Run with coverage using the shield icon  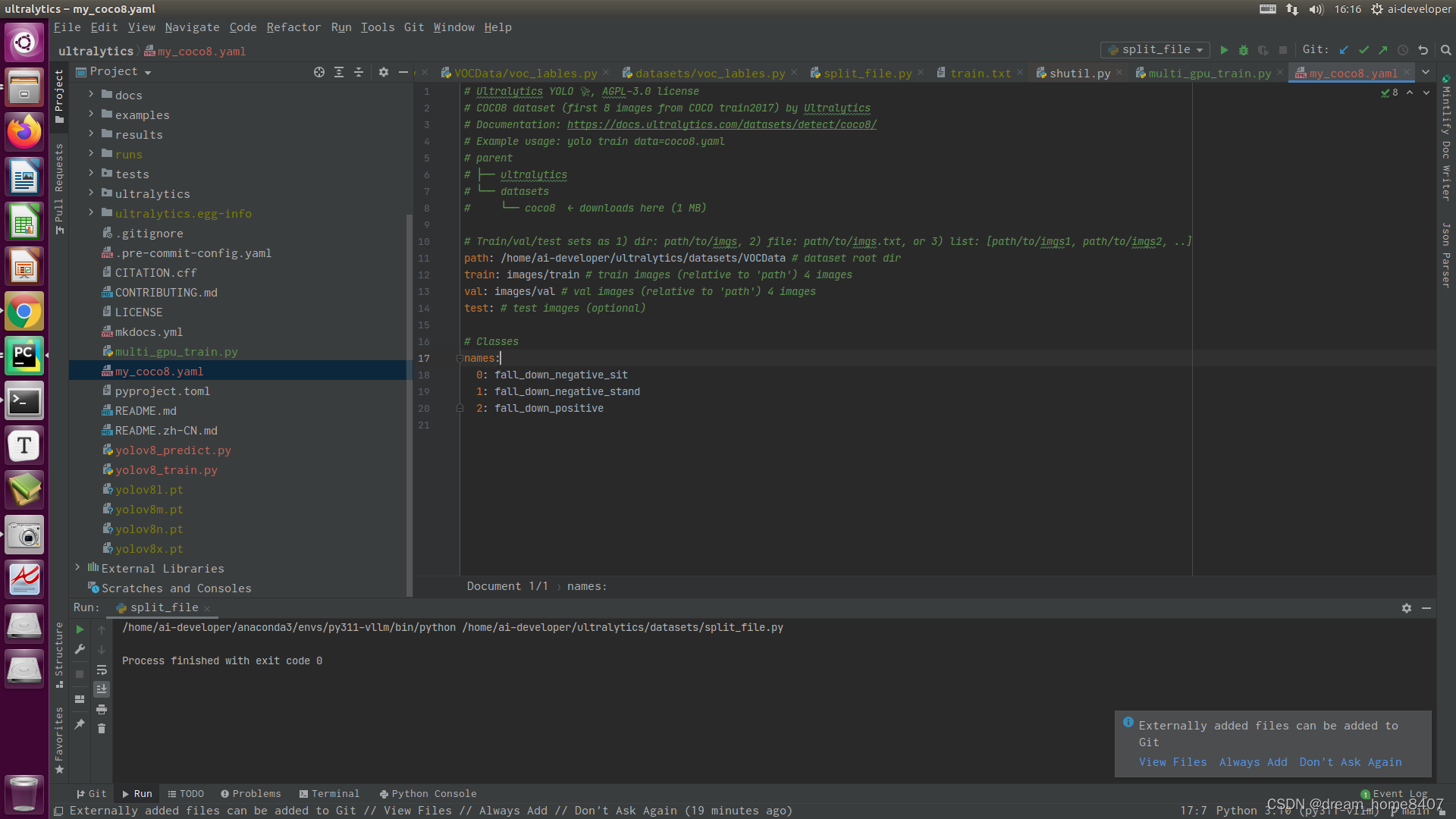coord(1263,50)
